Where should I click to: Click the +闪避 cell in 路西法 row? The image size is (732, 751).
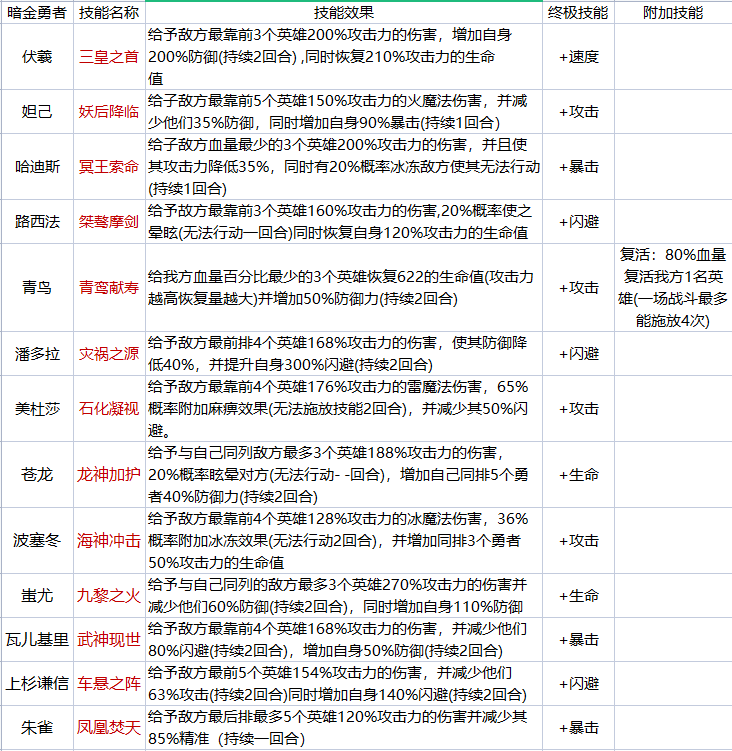tap(578, 222)
